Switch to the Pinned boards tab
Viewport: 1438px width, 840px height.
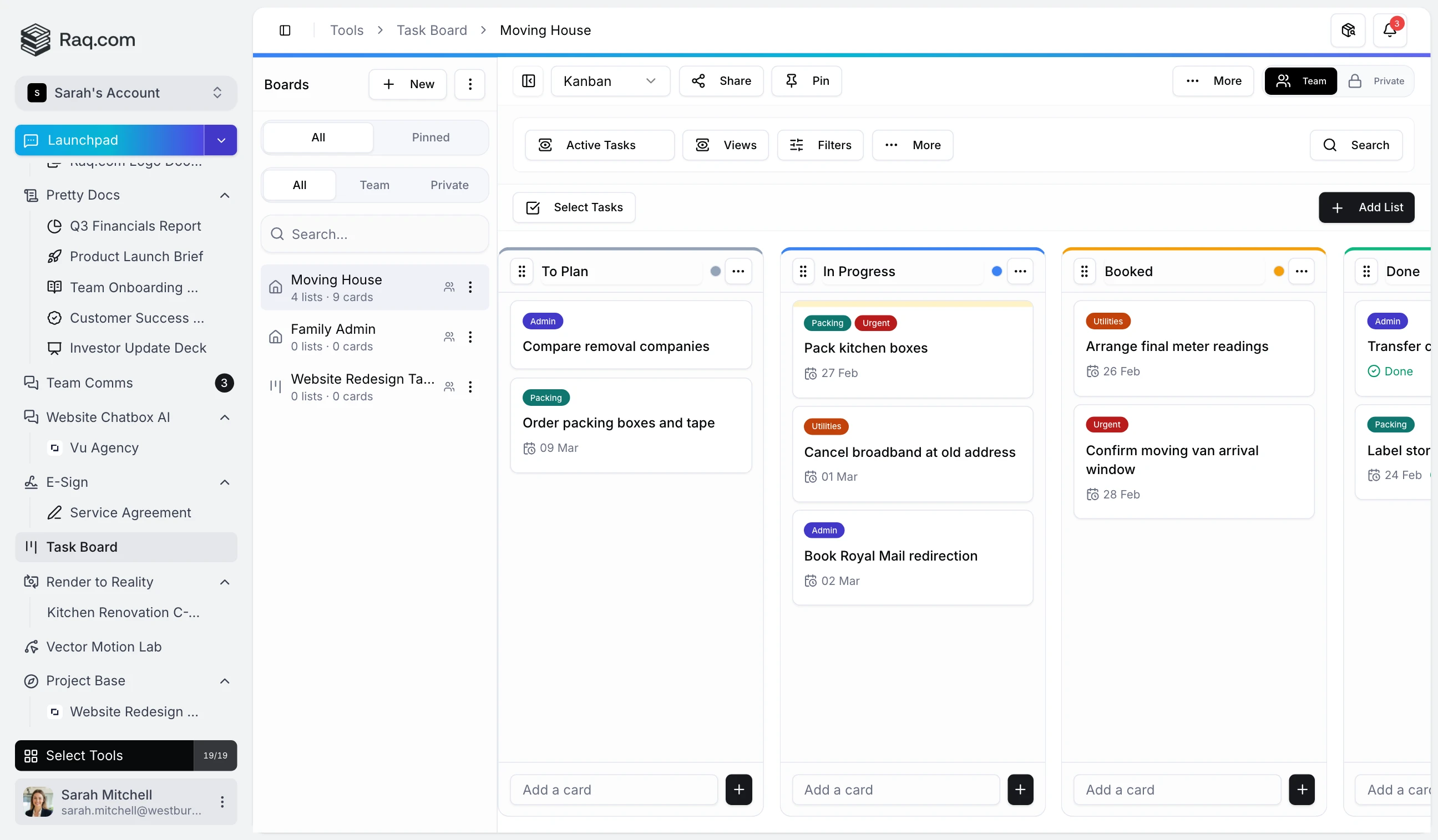click(431, 137)
